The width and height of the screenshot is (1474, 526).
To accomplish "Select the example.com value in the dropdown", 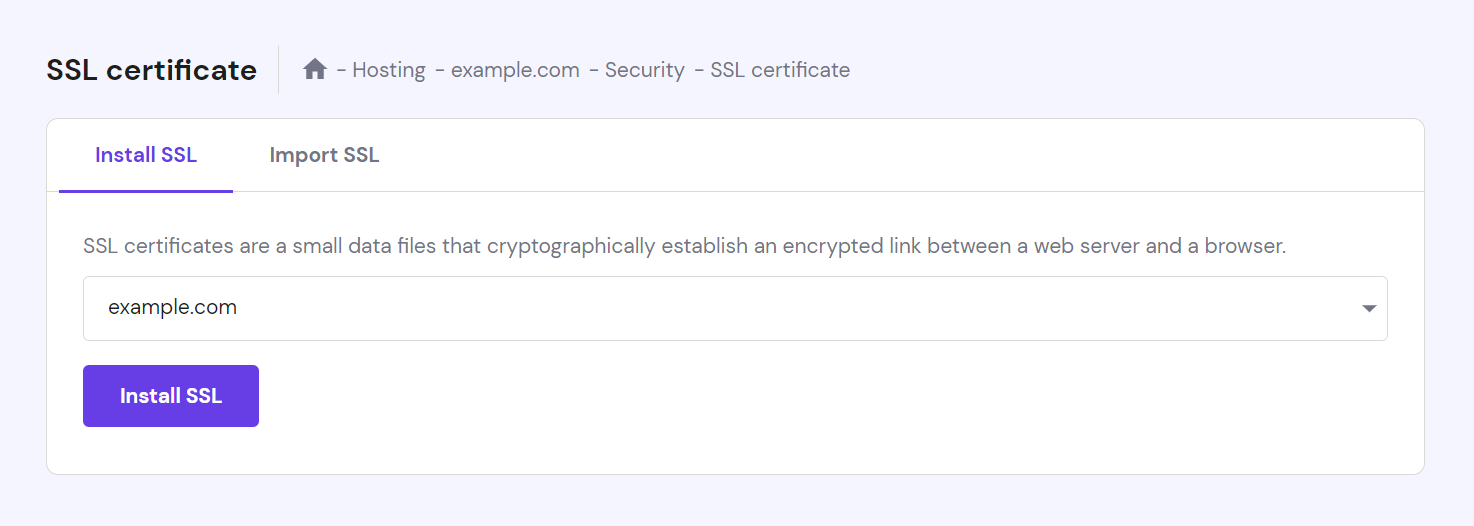I will click(173, 308).
